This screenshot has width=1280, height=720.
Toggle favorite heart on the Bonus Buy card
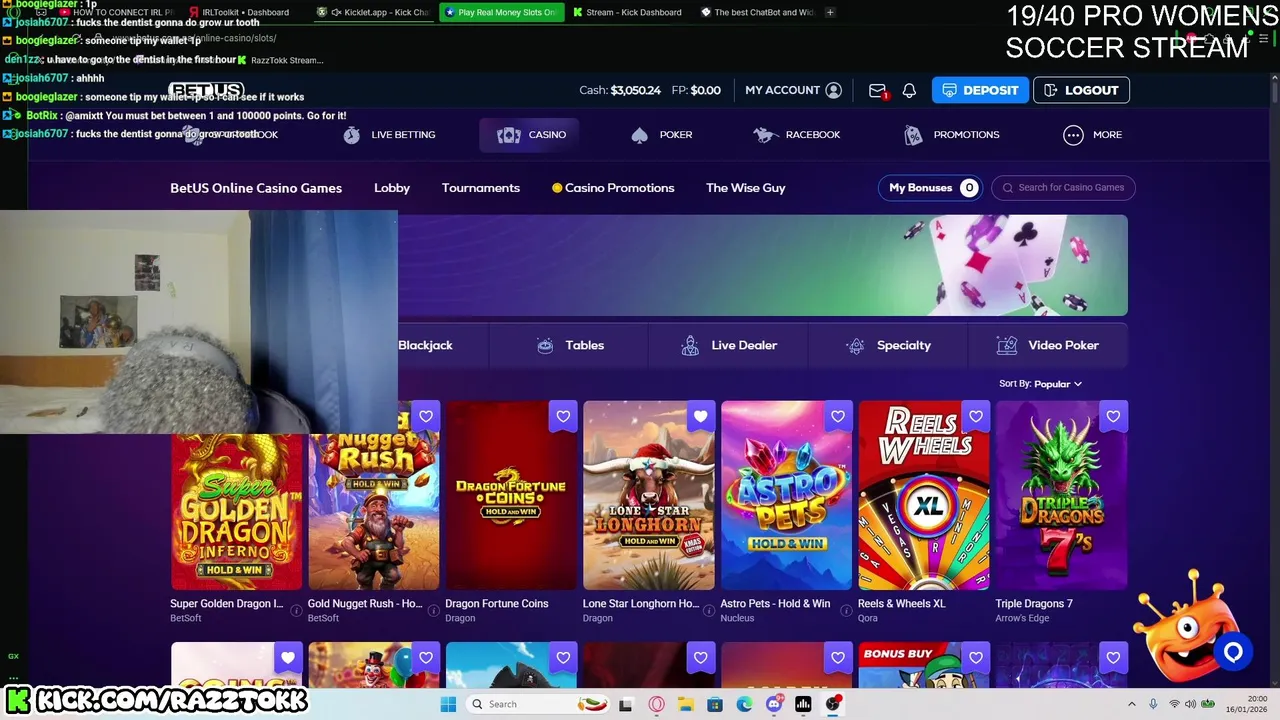pos(976,657)
